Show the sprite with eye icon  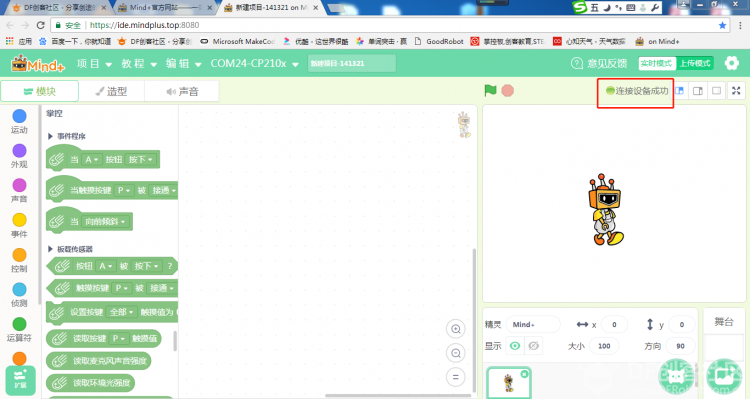pyautogui.click(x=515, y=345)
